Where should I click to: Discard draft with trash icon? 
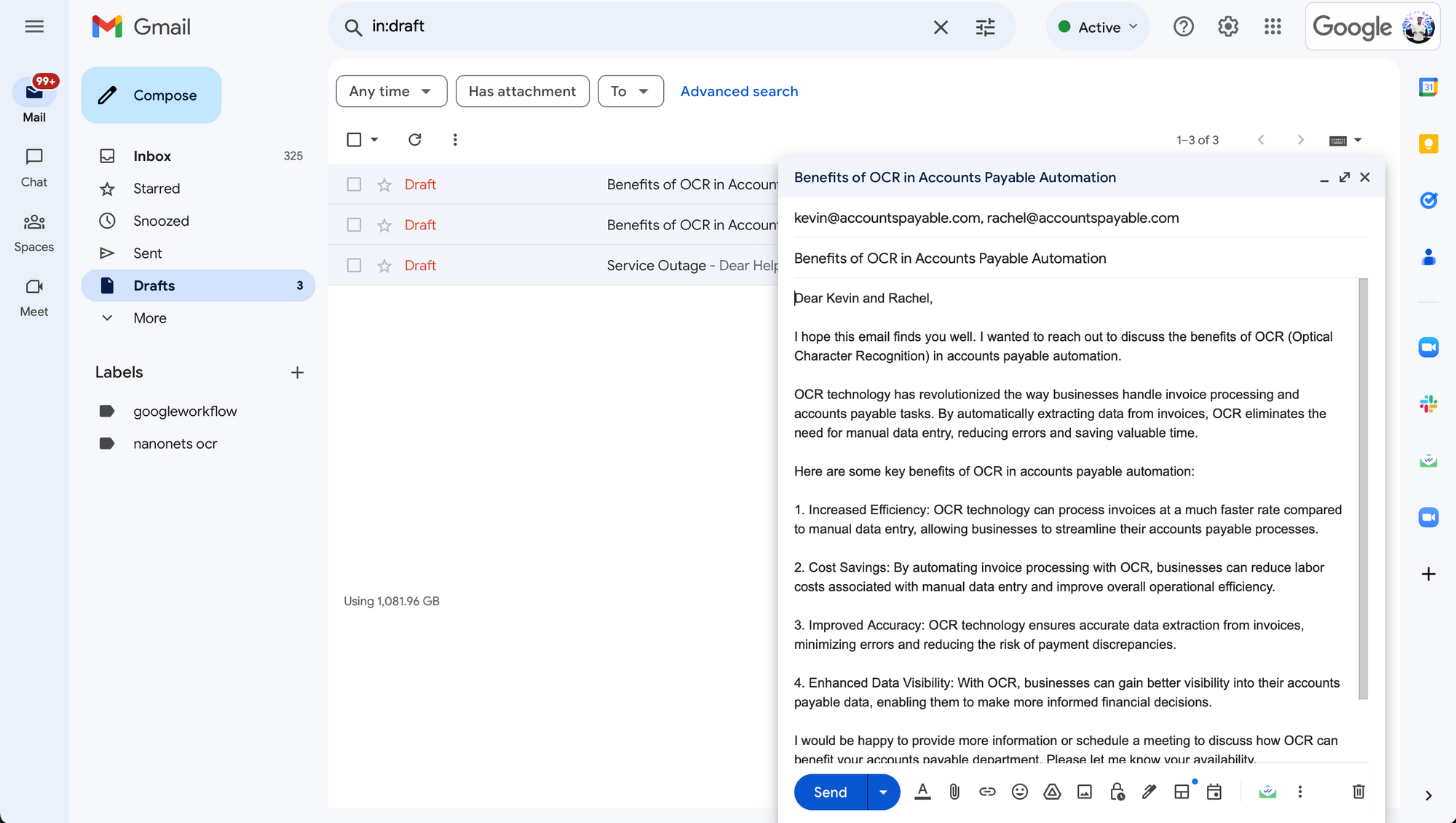[1358, 792]
